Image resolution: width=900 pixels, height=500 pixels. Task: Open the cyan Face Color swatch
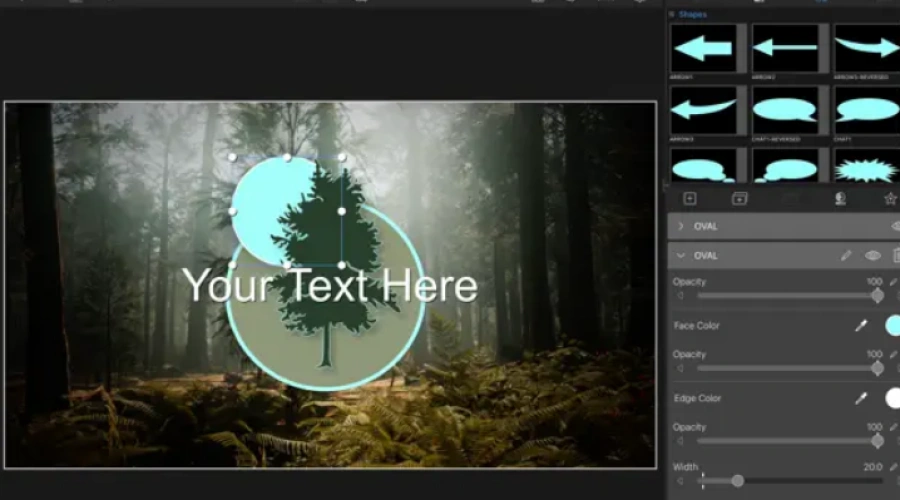893,325
